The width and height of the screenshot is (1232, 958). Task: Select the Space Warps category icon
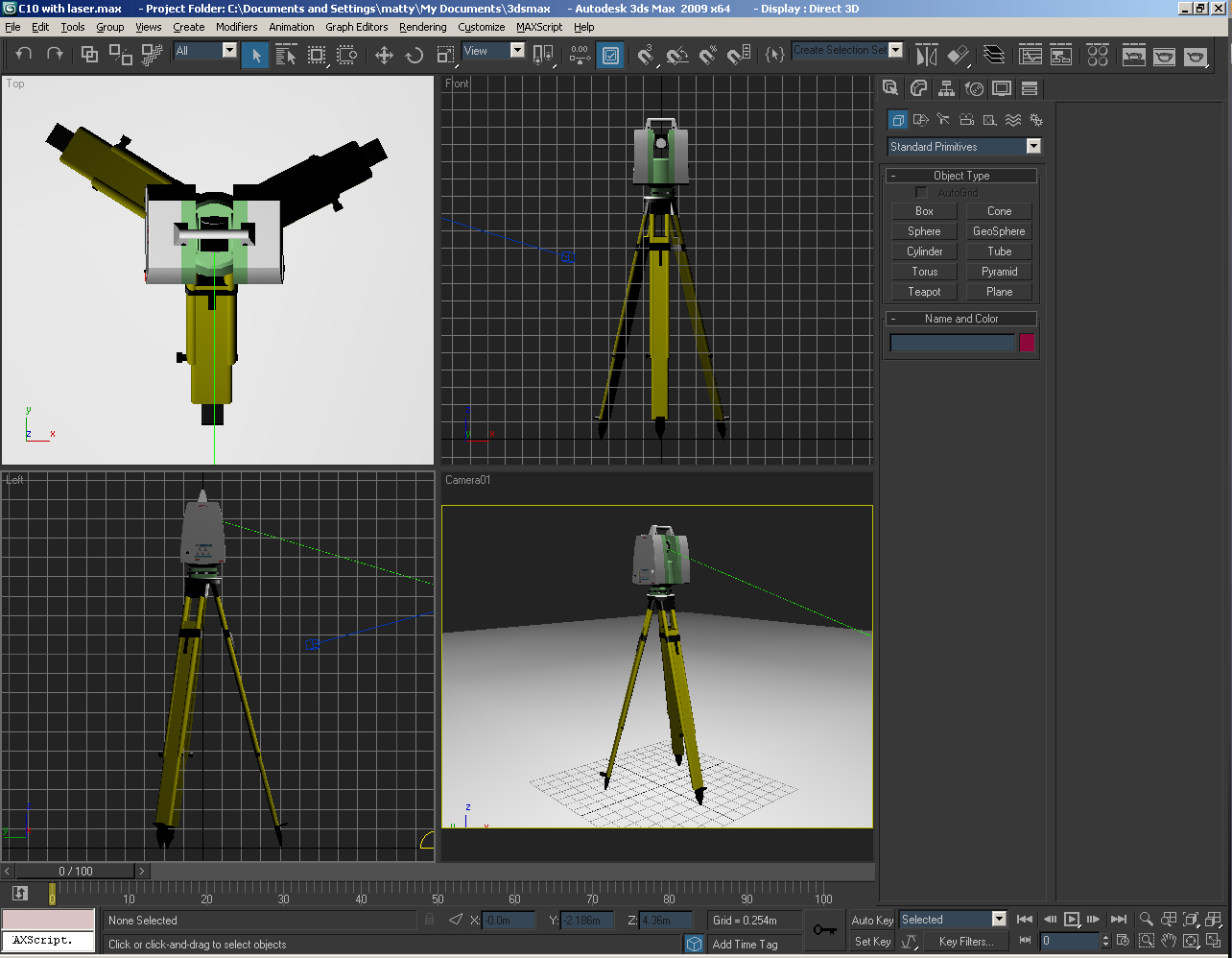pyautogui.click(x=1012, y=120)
